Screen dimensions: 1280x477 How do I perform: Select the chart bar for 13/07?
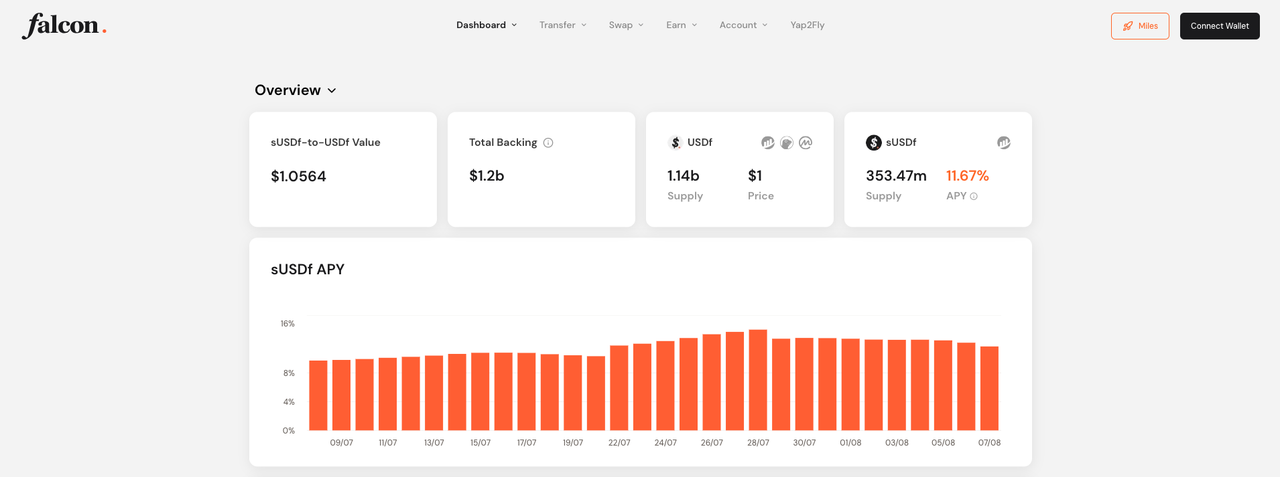(x=434, y=393)
